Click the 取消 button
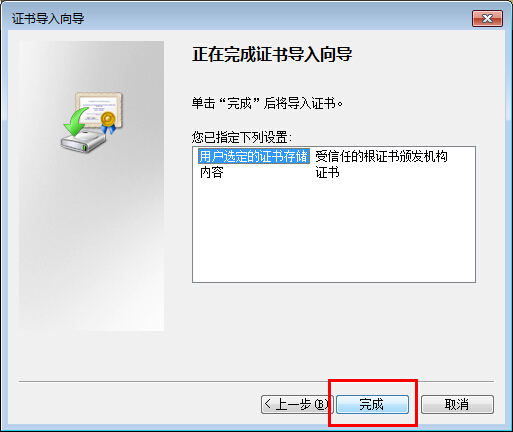Viewport: 513px width, 432px height. (x=457, y=404)
